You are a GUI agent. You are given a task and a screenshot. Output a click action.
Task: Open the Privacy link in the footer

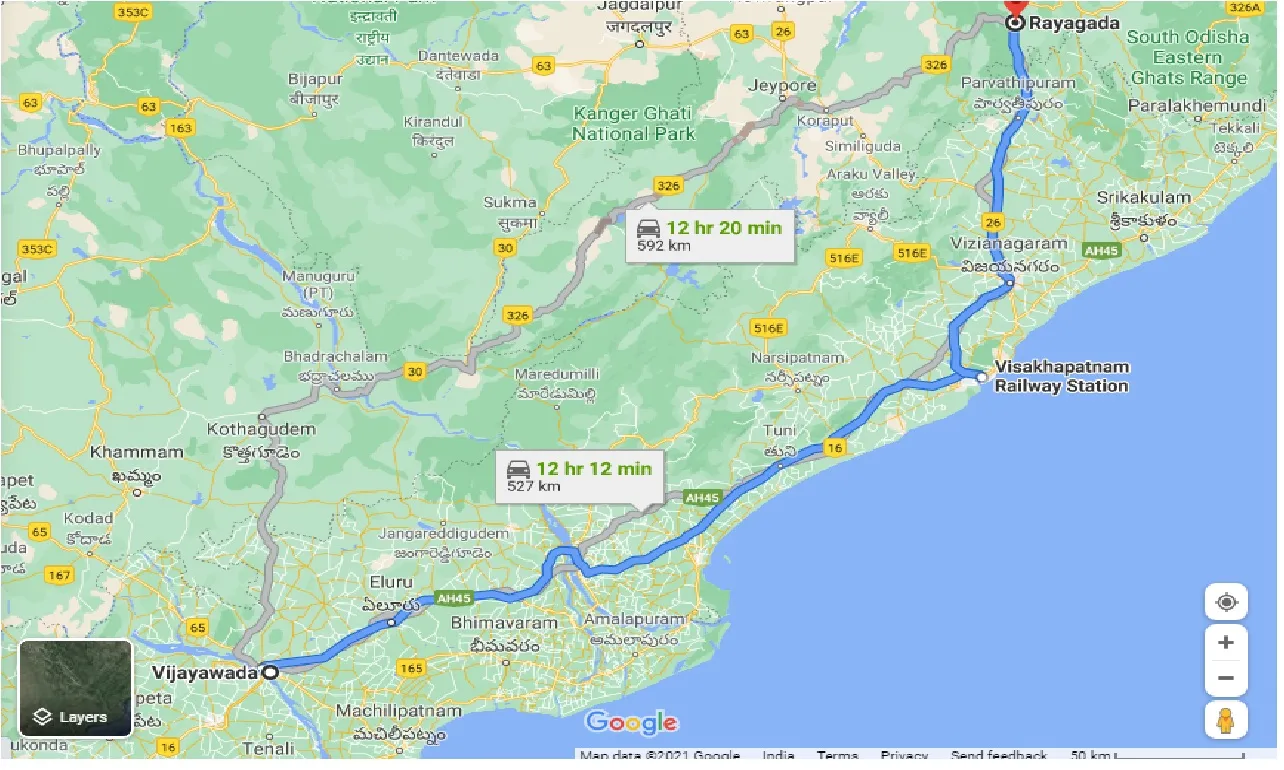[x=904, y=755]
